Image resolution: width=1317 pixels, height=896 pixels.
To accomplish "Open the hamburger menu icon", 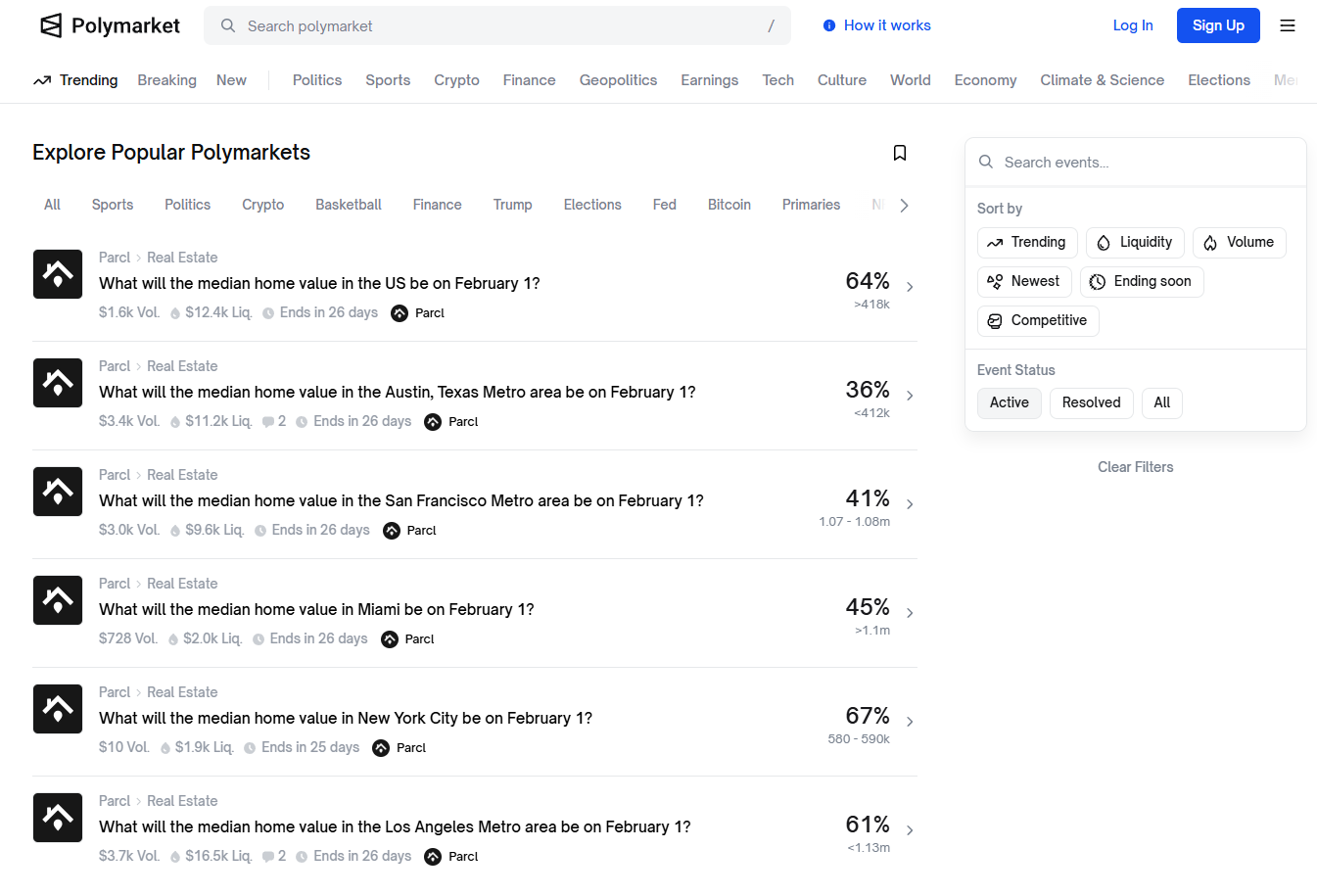I will point(1288,25).
